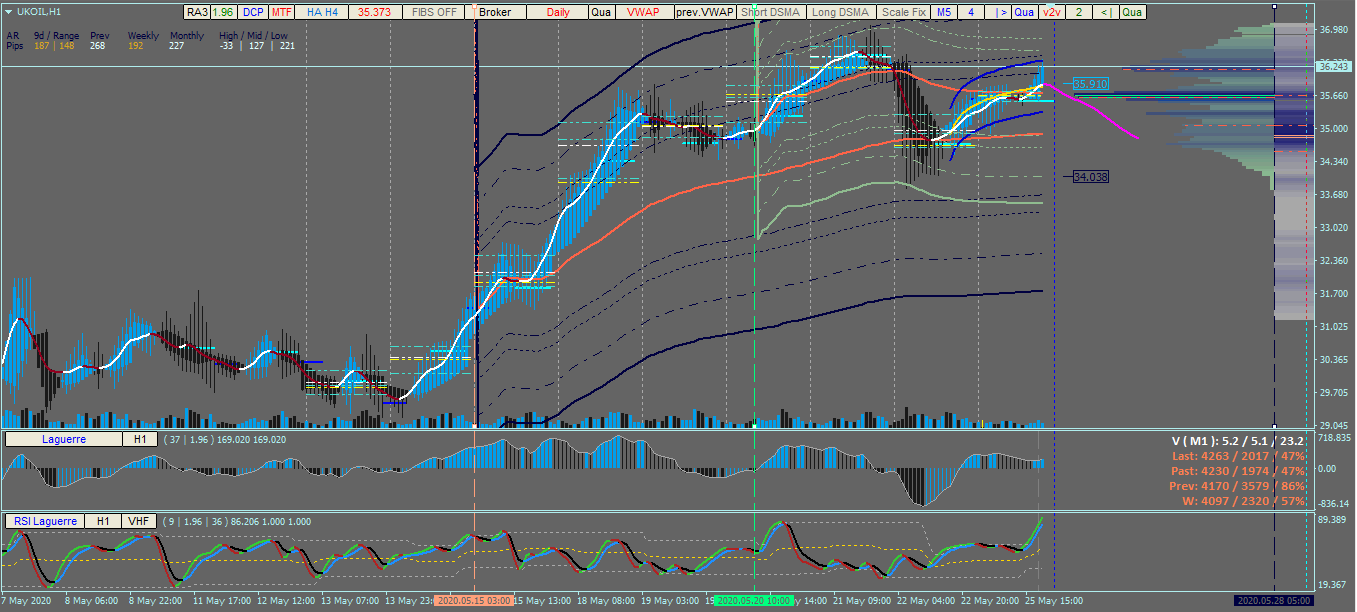Click the 'Past: 4230 / 1974 / 47%' line
Screen dimensions: 1357x612
point(1239,471)
